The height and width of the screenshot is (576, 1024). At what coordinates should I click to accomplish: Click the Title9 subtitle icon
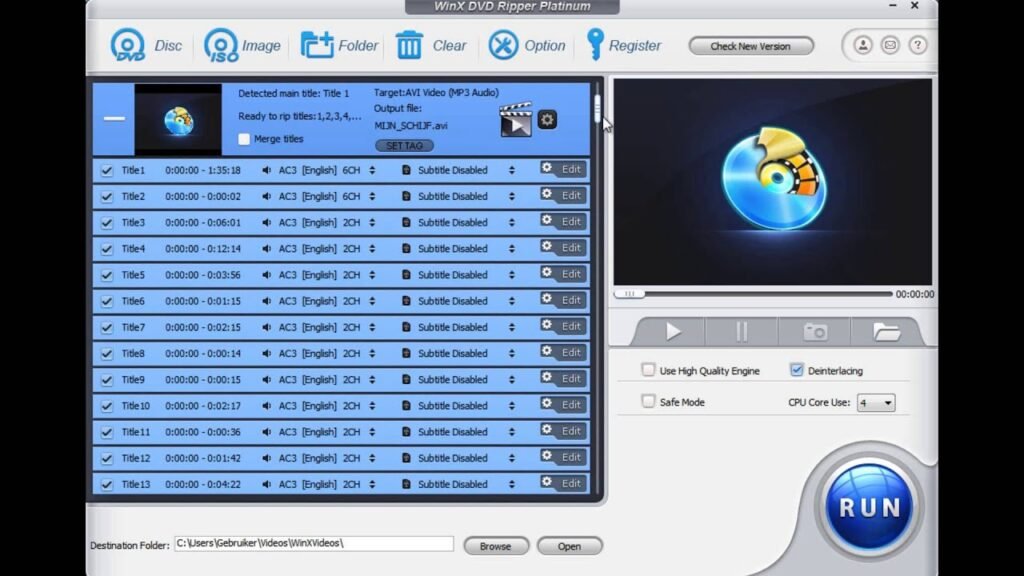coord(406,379)
